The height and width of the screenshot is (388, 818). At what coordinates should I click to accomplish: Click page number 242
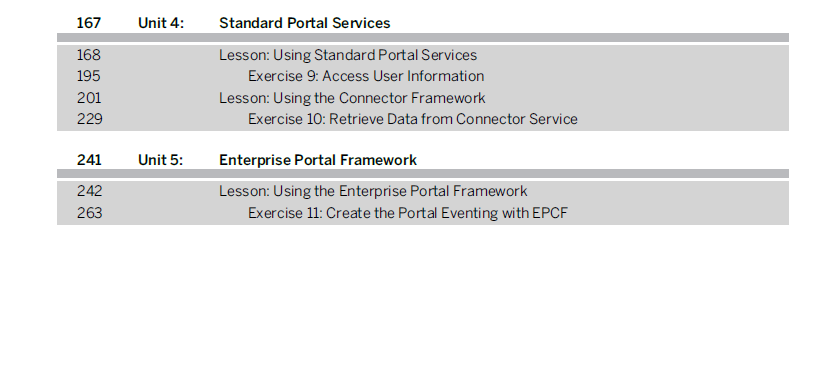[90, 191]
